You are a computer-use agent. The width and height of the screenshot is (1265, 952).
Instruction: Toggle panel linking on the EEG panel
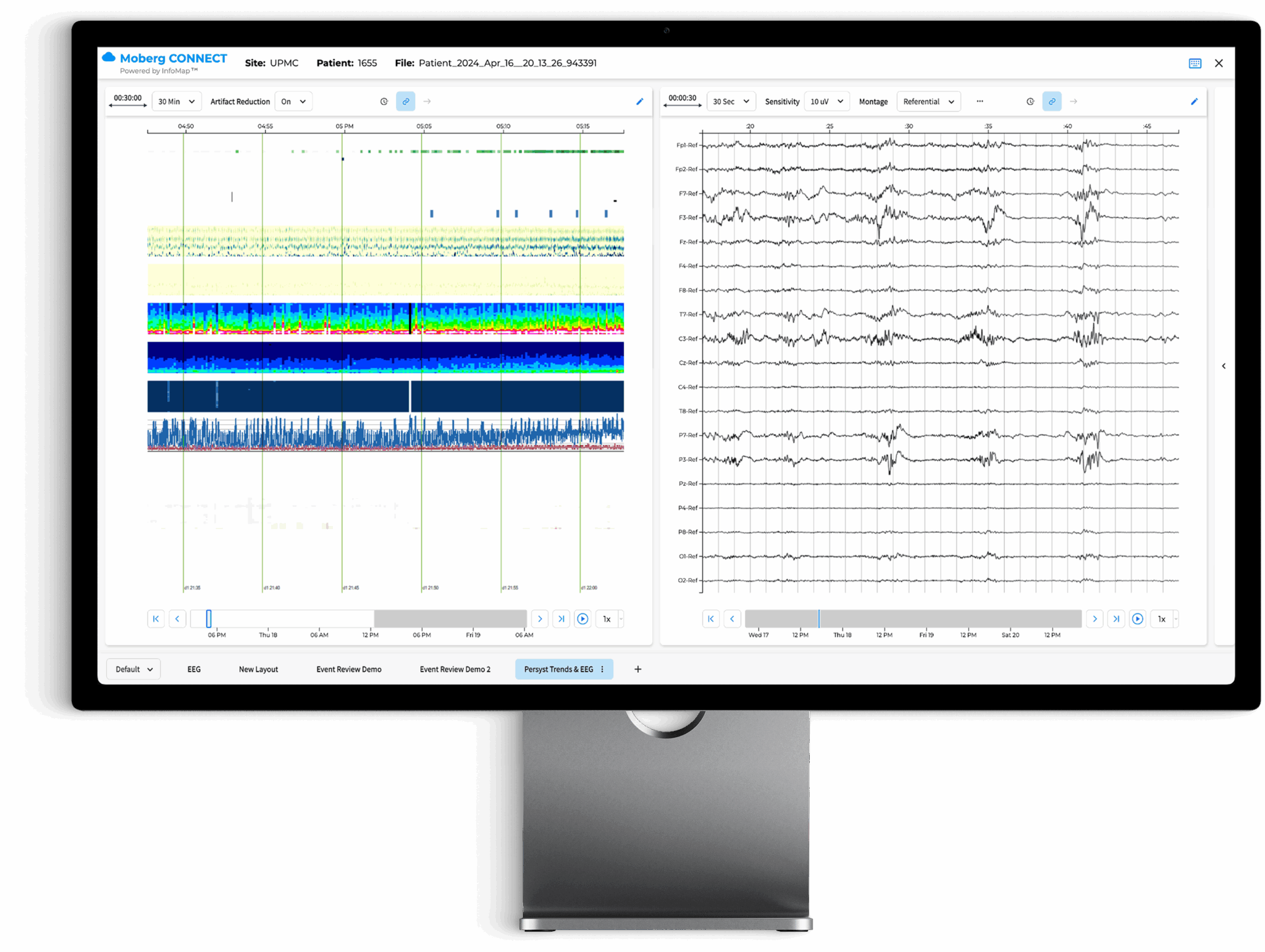(x=1052, y=101)
